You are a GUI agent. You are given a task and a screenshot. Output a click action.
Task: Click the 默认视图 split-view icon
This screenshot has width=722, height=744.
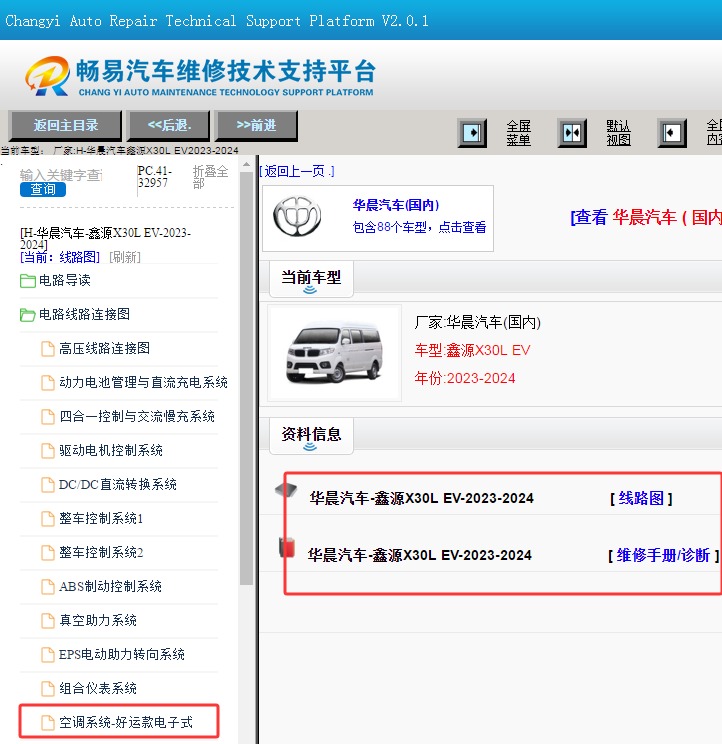[x=572, y=132]
